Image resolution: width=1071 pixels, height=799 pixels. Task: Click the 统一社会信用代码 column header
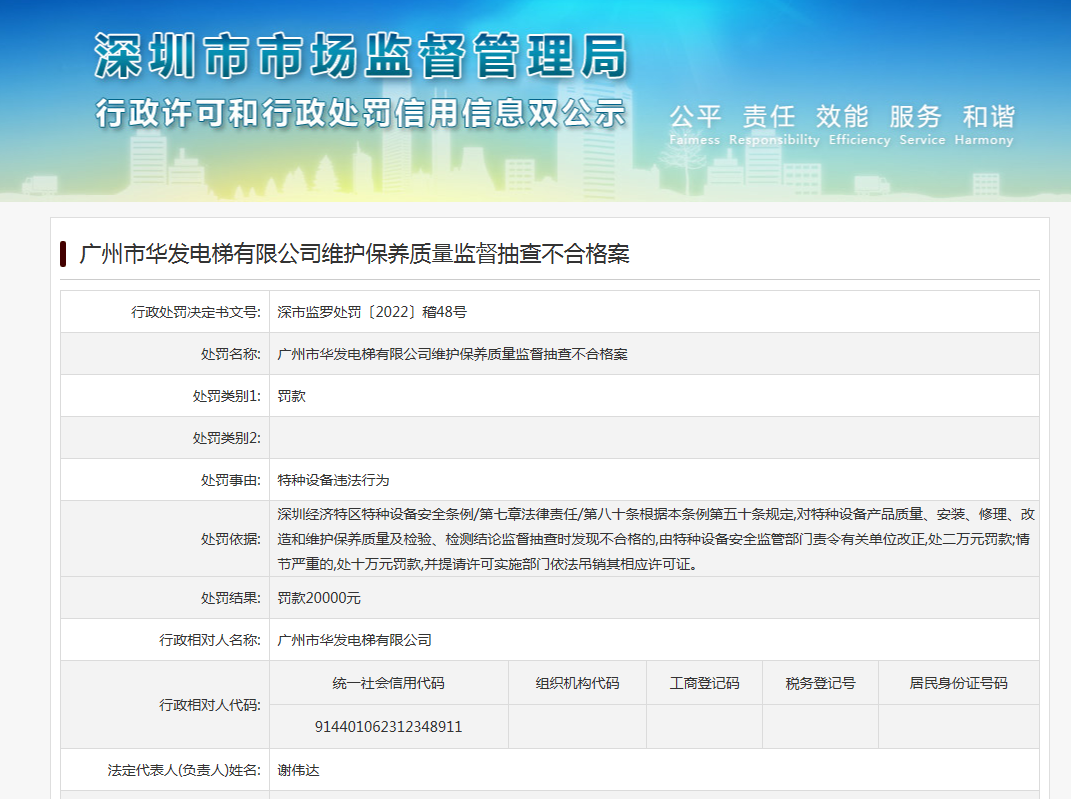click(x=389, y=683)
